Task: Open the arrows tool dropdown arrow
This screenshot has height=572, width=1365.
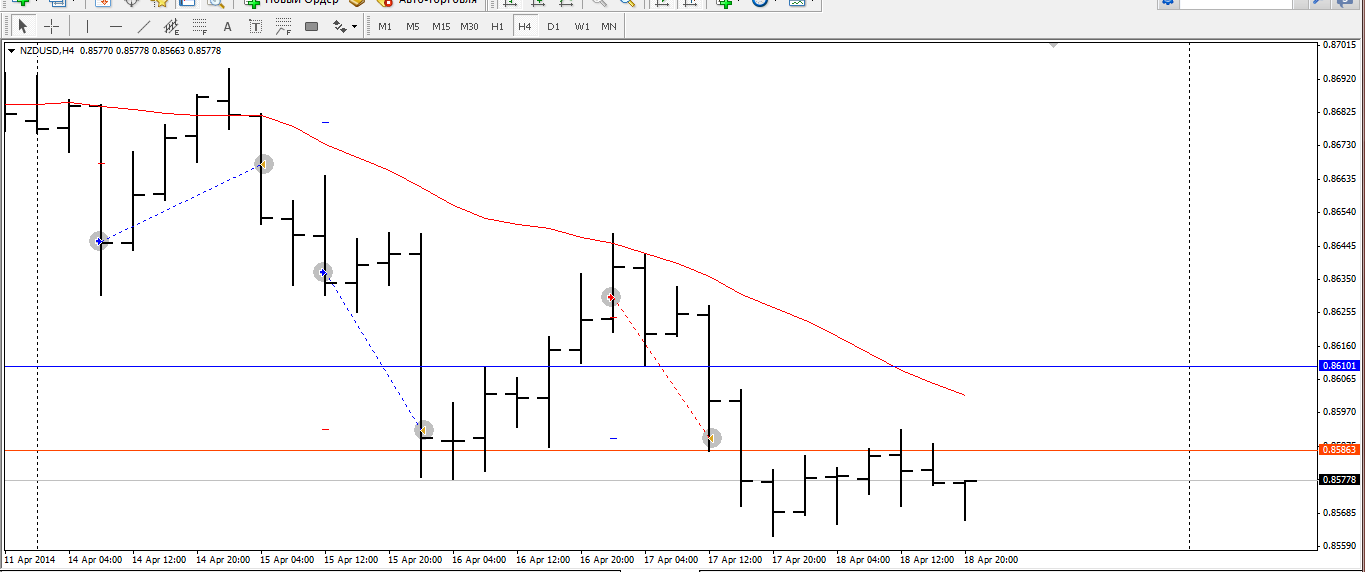Action: tap(355, 27)
